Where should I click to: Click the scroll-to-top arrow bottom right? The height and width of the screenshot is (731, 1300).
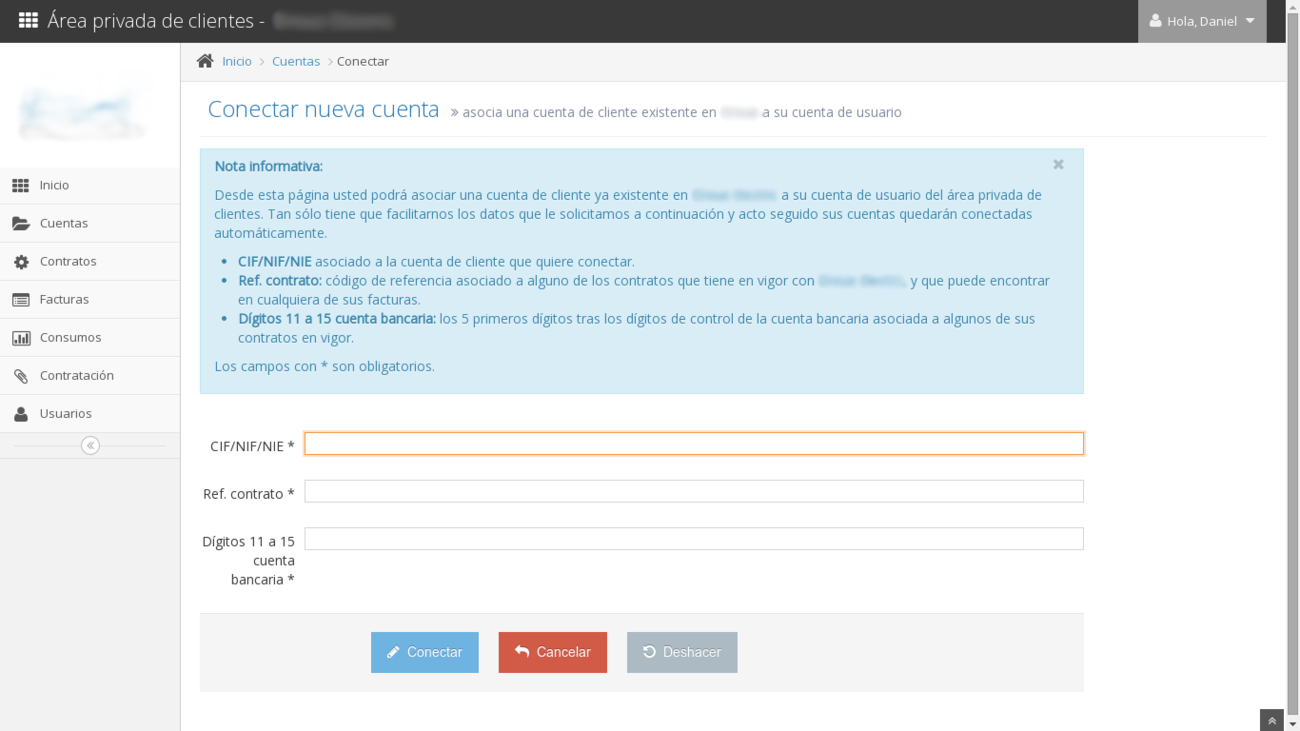[x=1271, y=720]
